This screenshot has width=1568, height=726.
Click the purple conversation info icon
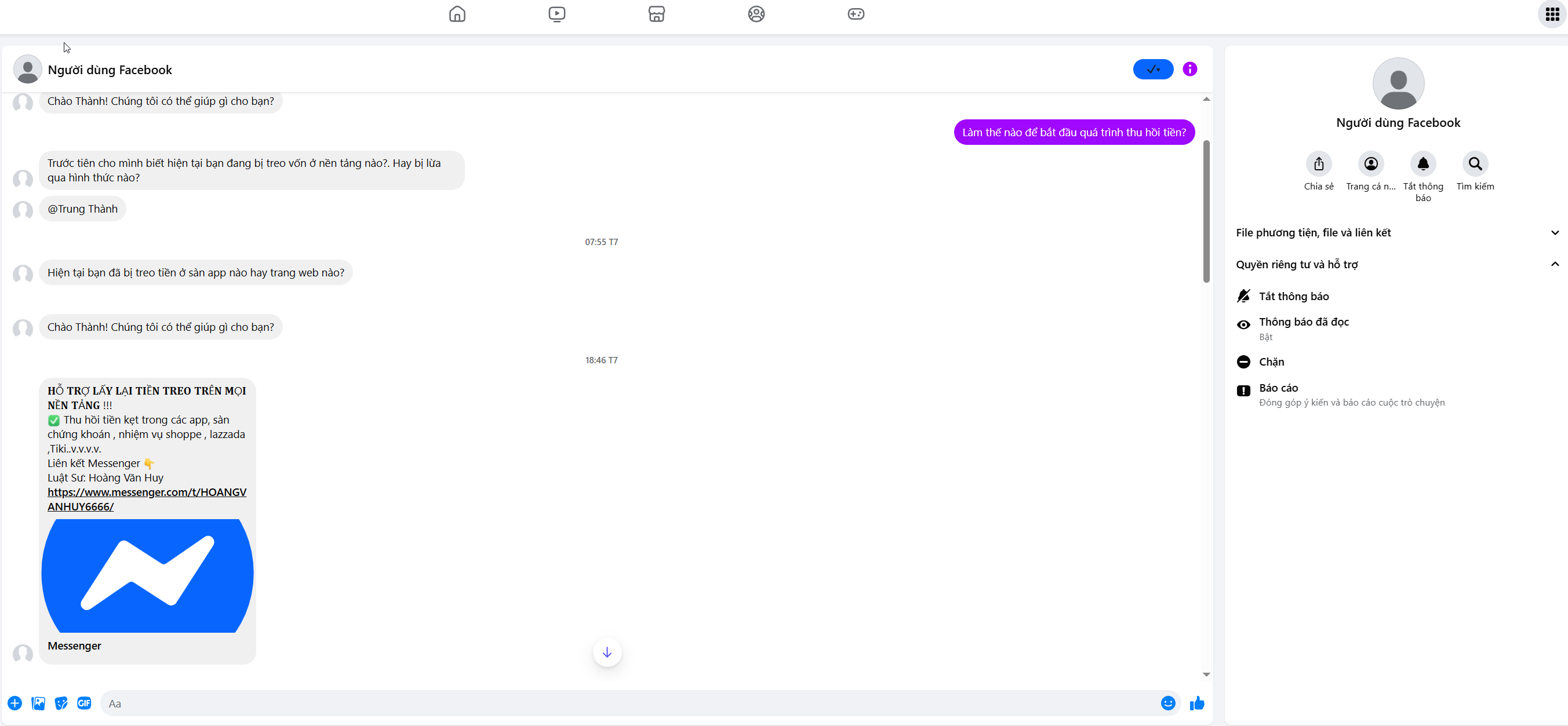point(1189,70)
